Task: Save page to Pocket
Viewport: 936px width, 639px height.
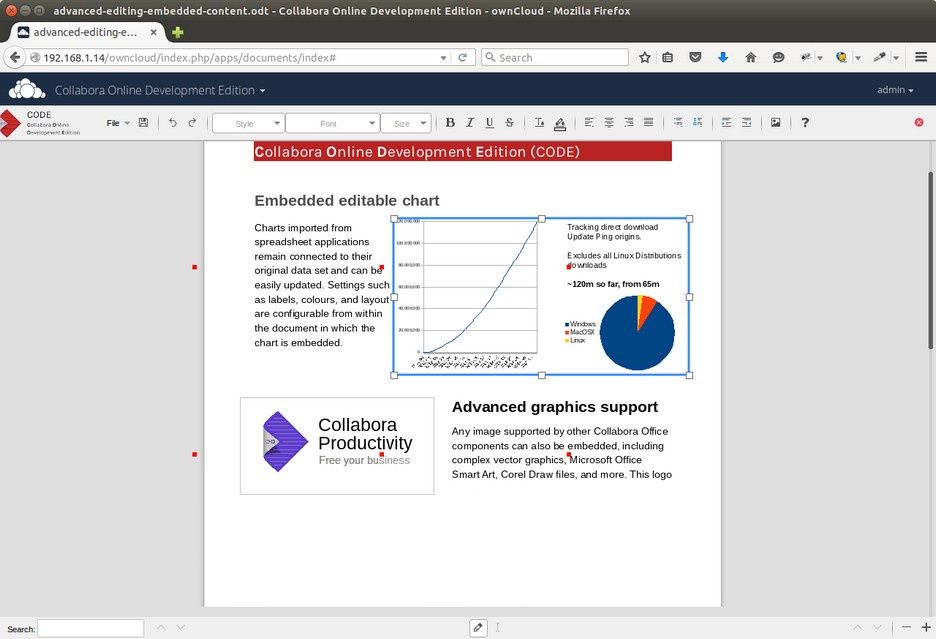Action: click(695, 57)
